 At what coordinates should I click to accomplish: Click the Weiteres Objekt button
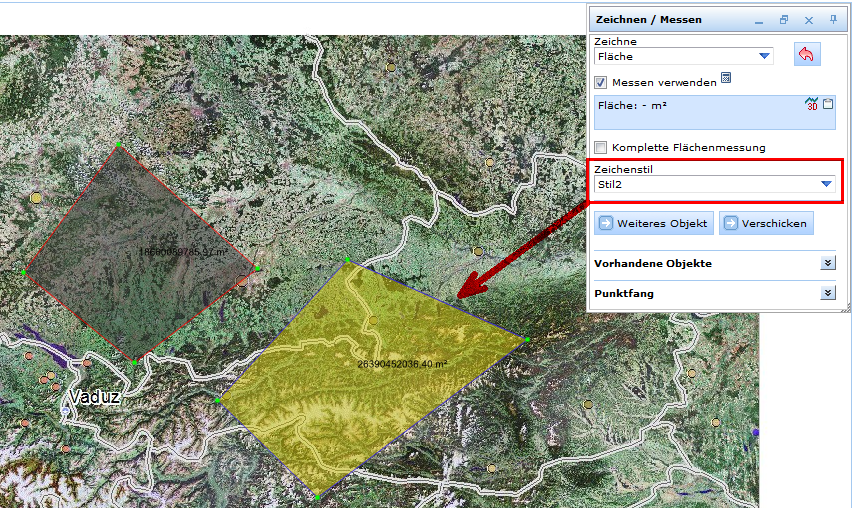point(655,223)
